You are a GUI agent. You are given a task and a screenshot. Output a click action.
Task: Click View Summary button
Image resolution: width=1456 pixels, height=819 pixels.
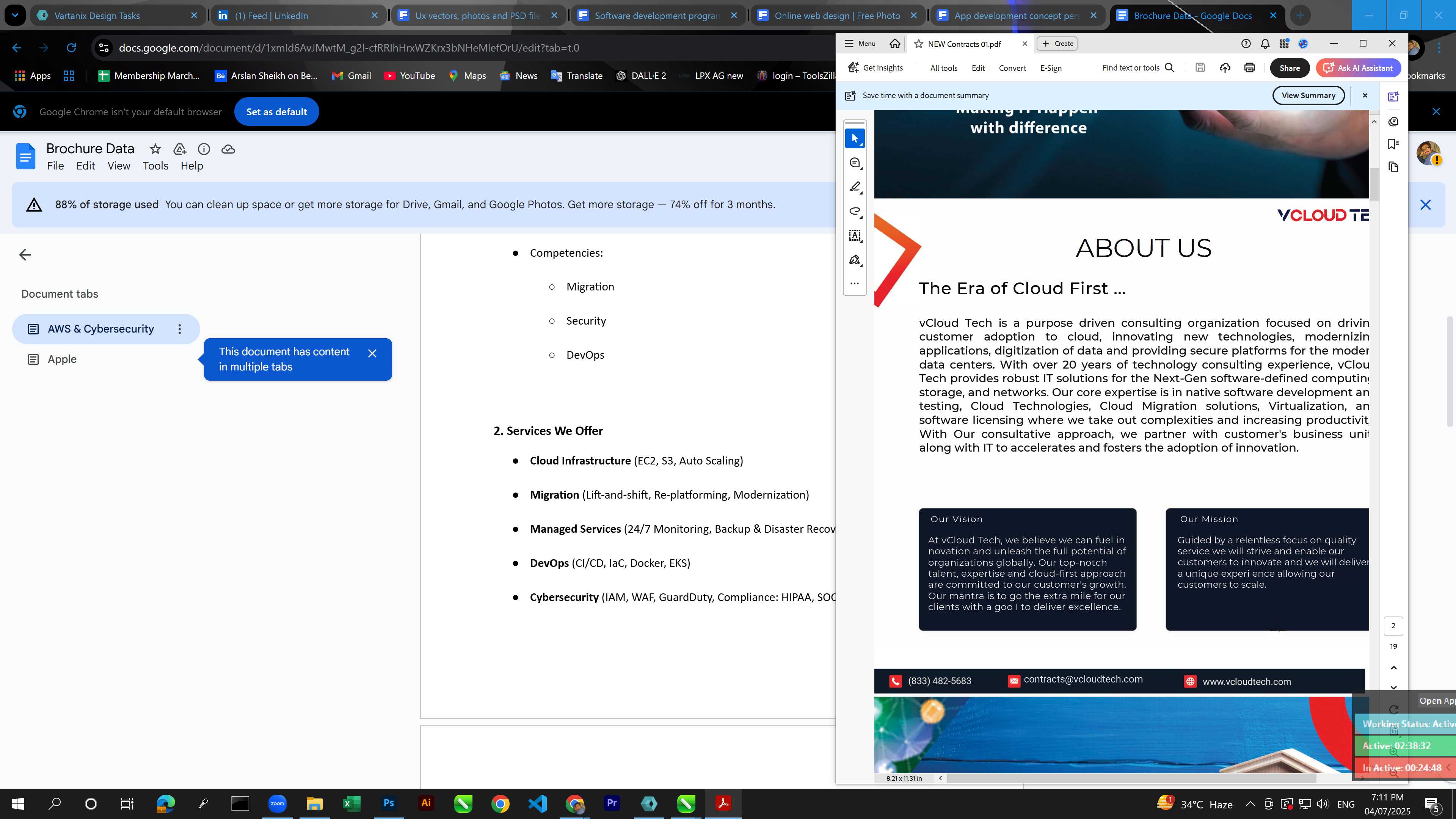click(x=1308, y=96)
